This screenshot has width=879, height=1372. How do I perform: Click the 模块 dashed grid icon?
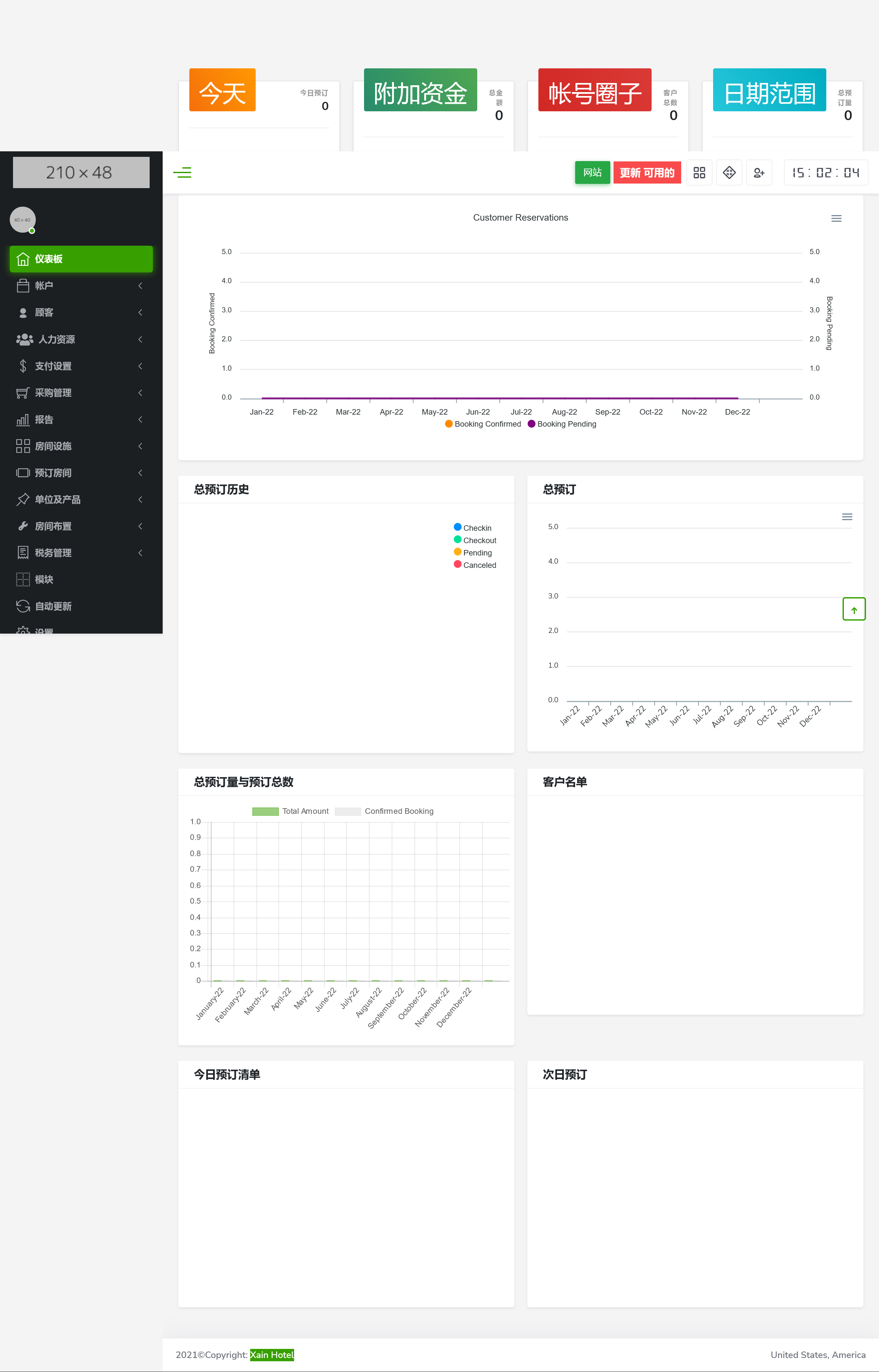(23, 580)
